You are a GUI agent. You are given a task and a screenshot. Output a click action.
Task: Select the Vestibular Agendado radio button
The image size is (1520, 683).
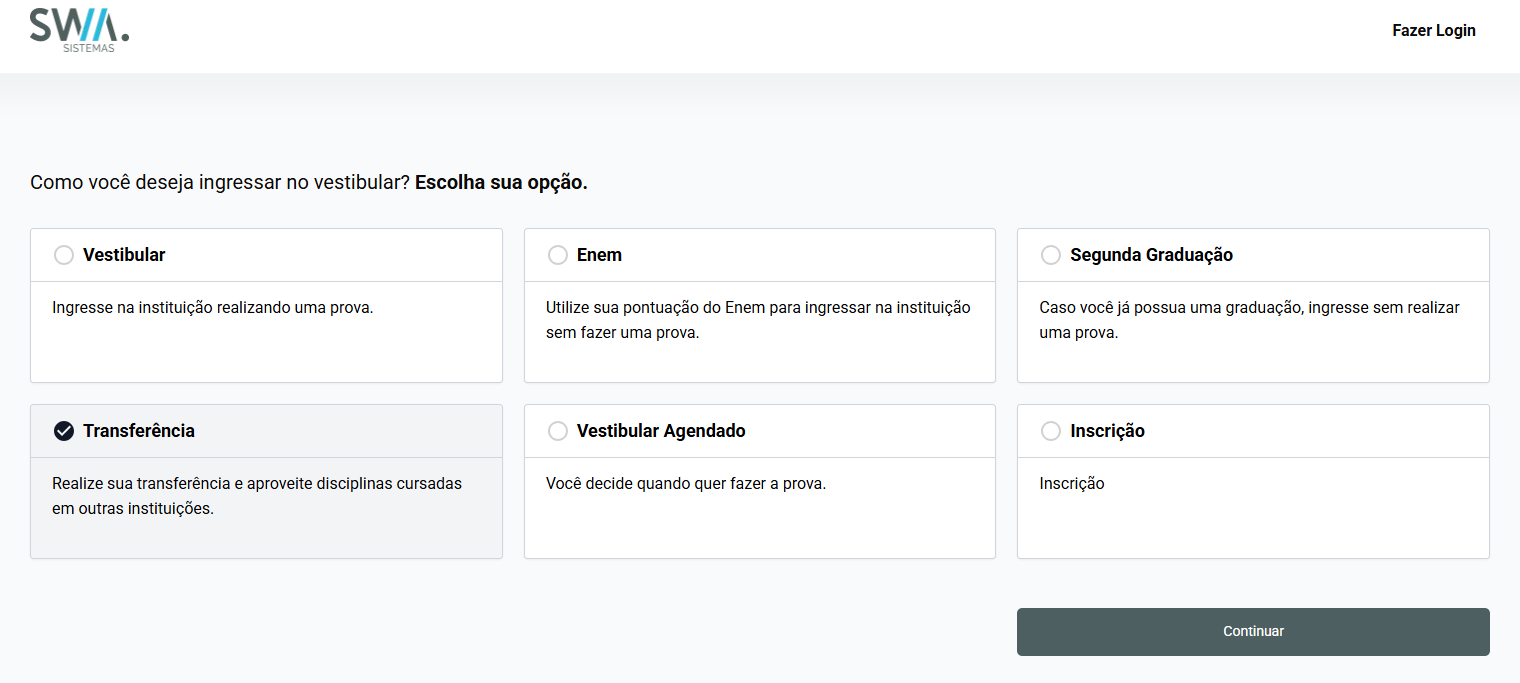[558, 431]
